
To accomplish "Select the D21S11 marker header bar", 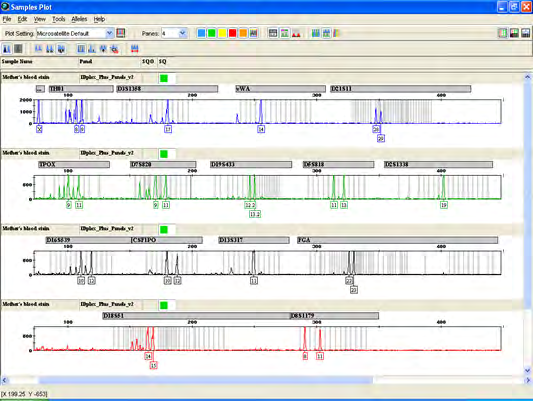I will [x=401, y=89].
